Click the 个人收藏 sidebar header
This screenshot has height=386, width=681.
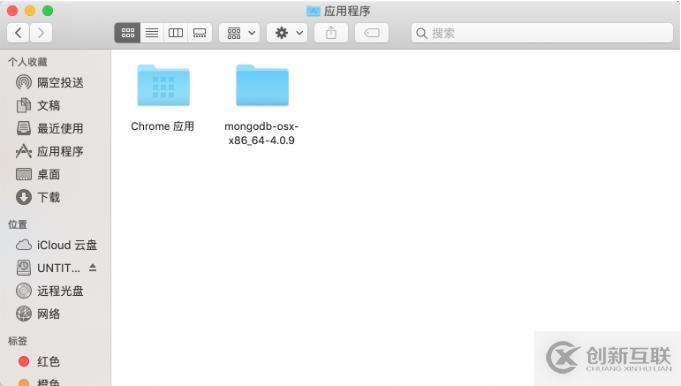[x=27, y=62]
